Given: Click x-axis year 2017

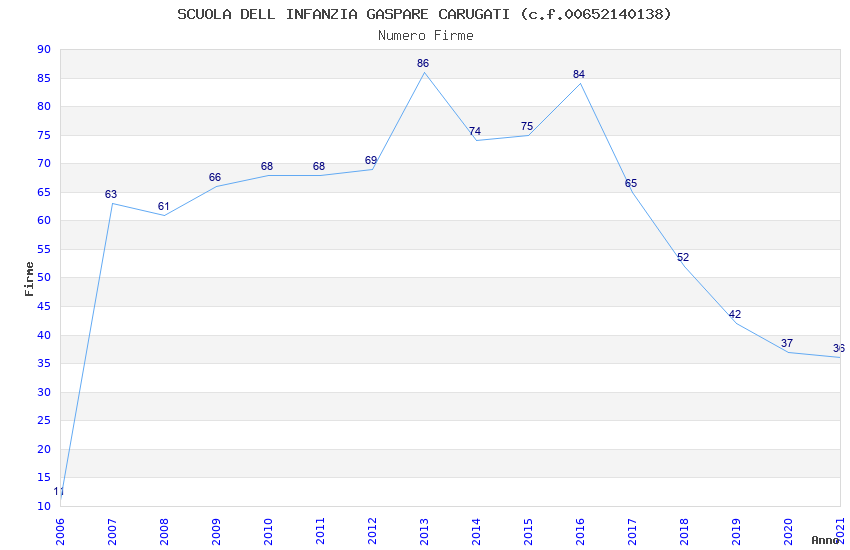Looking at the screenshot, I should (x=633, y=532).
